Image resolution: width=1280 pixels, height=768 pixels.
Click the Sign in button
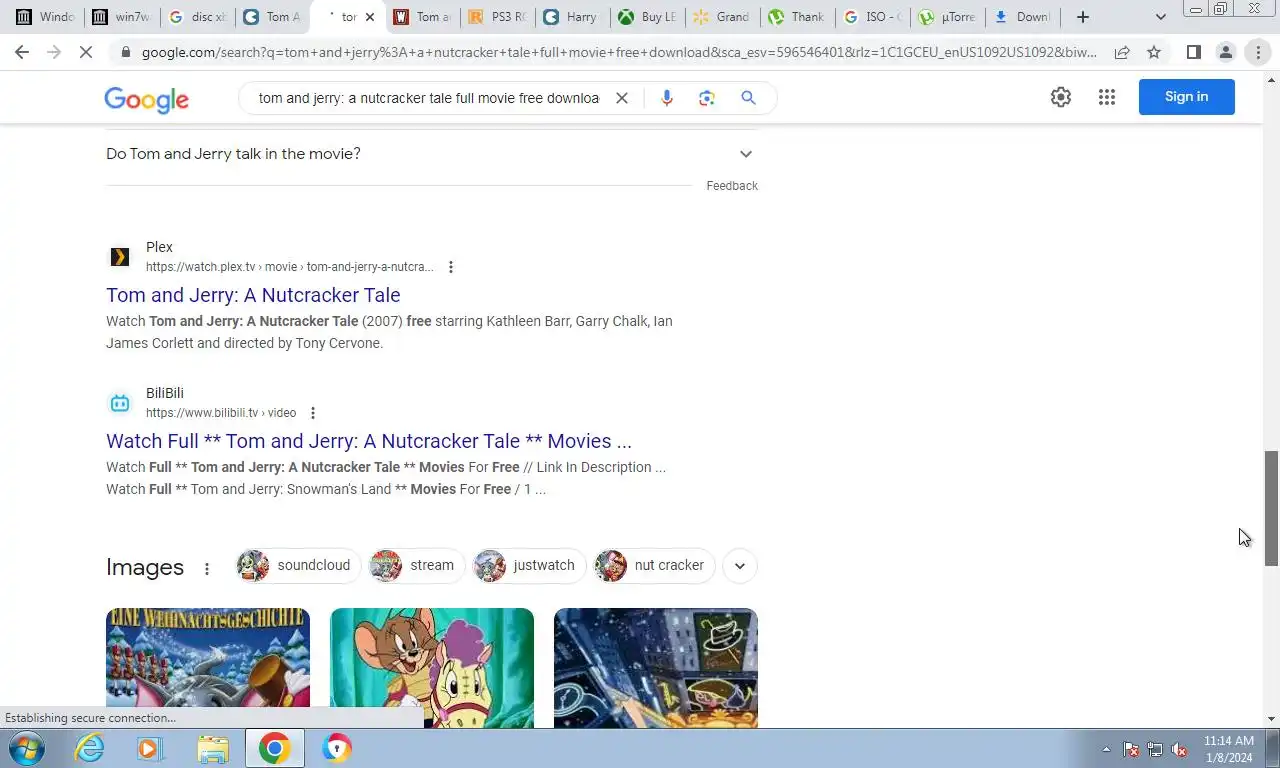[x=1186, y=97]
